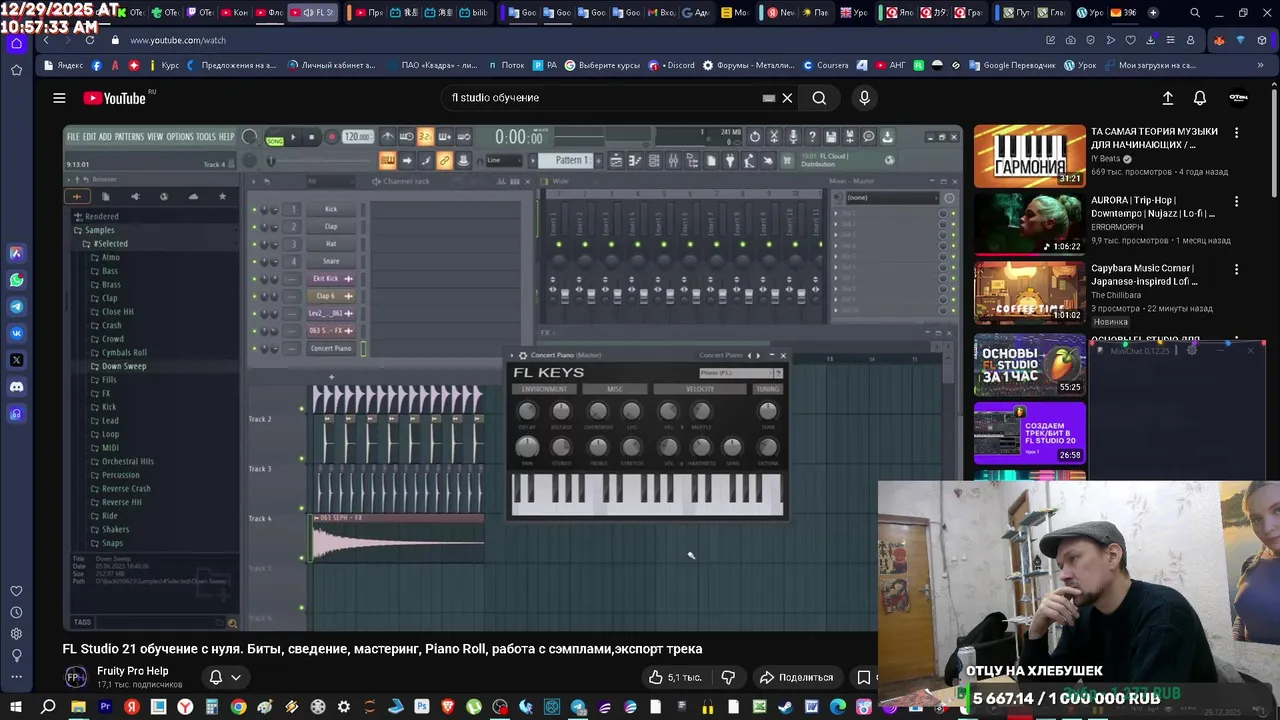
Task: Open Photoshop from the Windows taskbar
Action: 422,707
